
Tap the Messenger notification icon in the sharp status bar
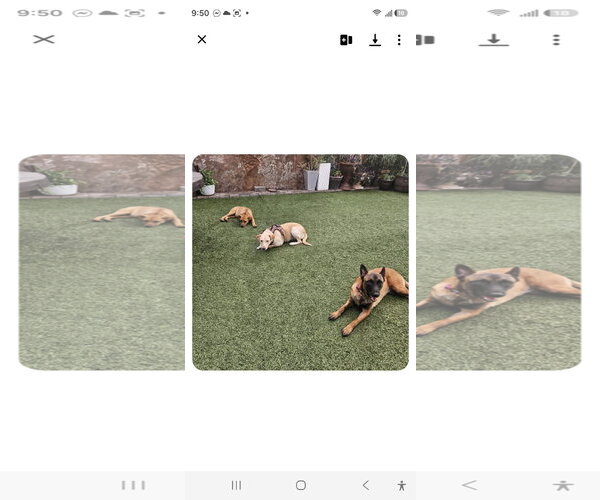pyautogui.click(x=217, y=13)
